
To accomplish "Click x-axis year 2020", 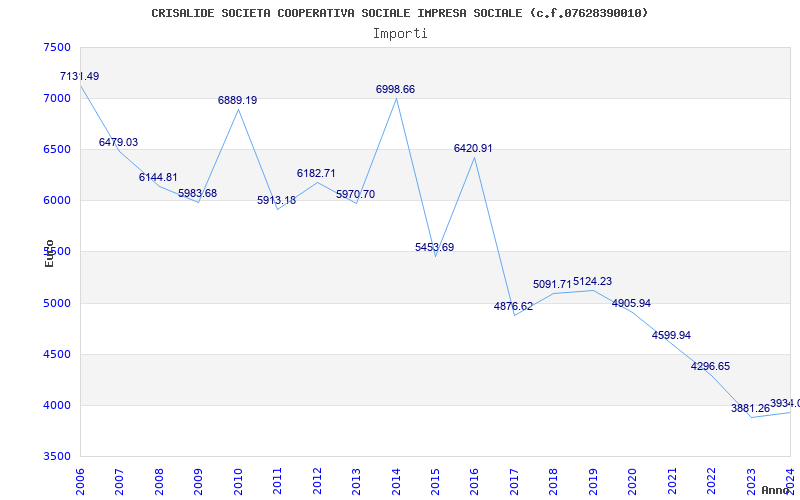I will pyautogui.click(x=633, y=481).
